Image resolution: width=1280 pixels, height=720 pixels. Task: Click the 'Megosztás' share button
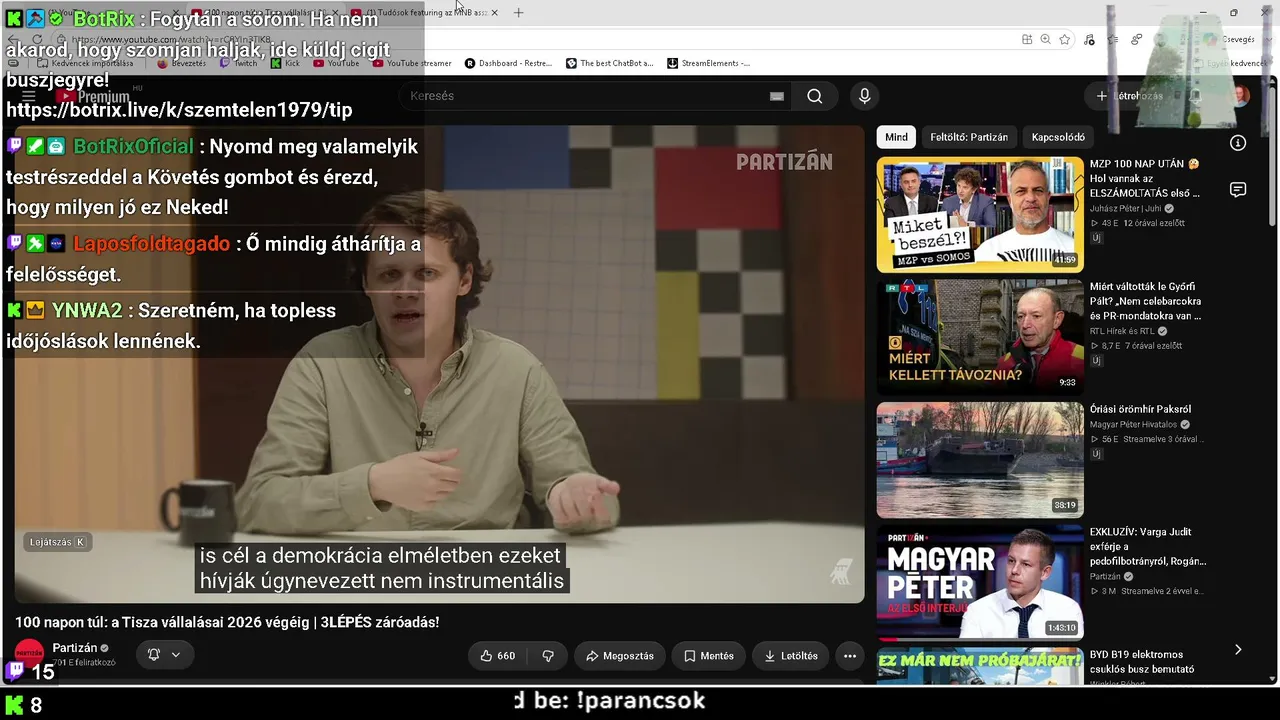(x=620, y=656)
